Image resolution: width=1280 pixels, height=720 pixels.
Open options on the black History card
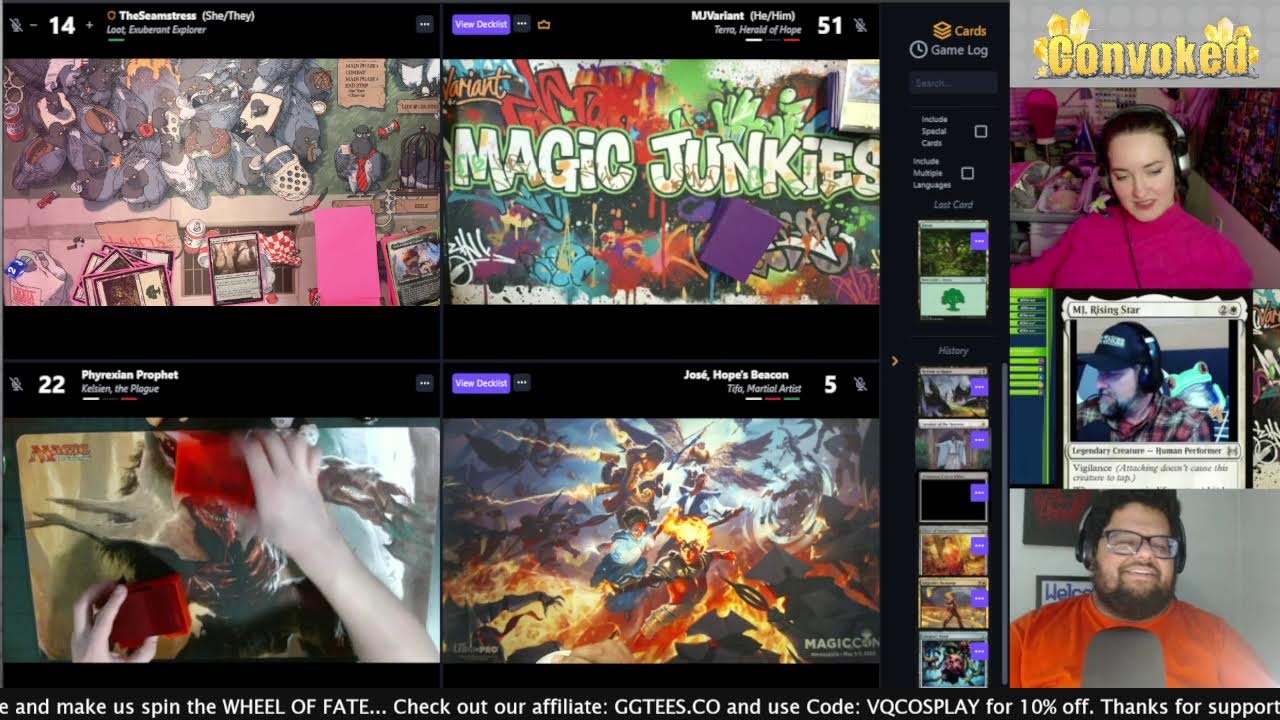tap(978, 492)
